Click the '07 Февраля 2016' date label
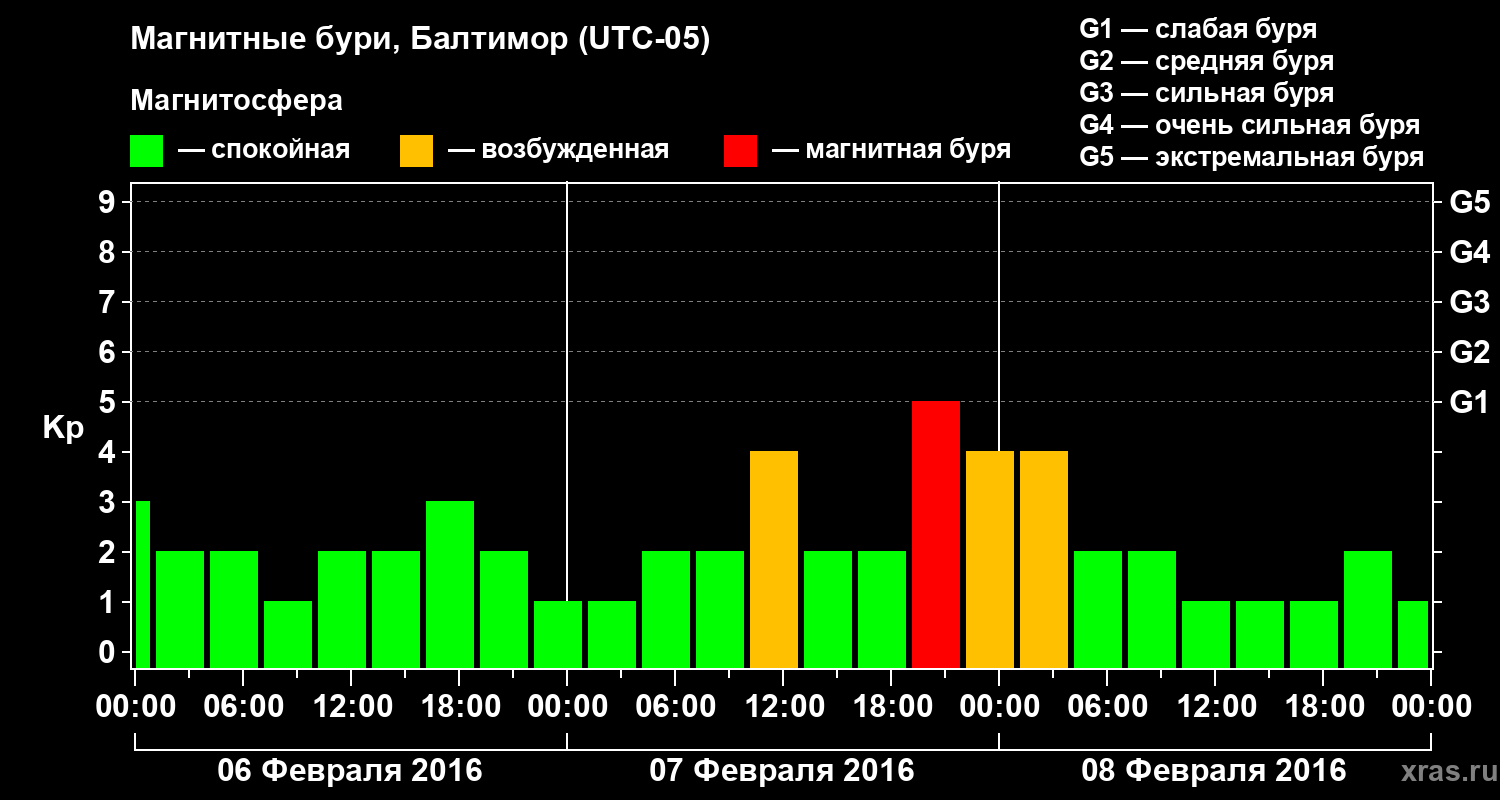The height and width of the screenshot is (800, 1500). pyautogui.click(x=782, y=771)
